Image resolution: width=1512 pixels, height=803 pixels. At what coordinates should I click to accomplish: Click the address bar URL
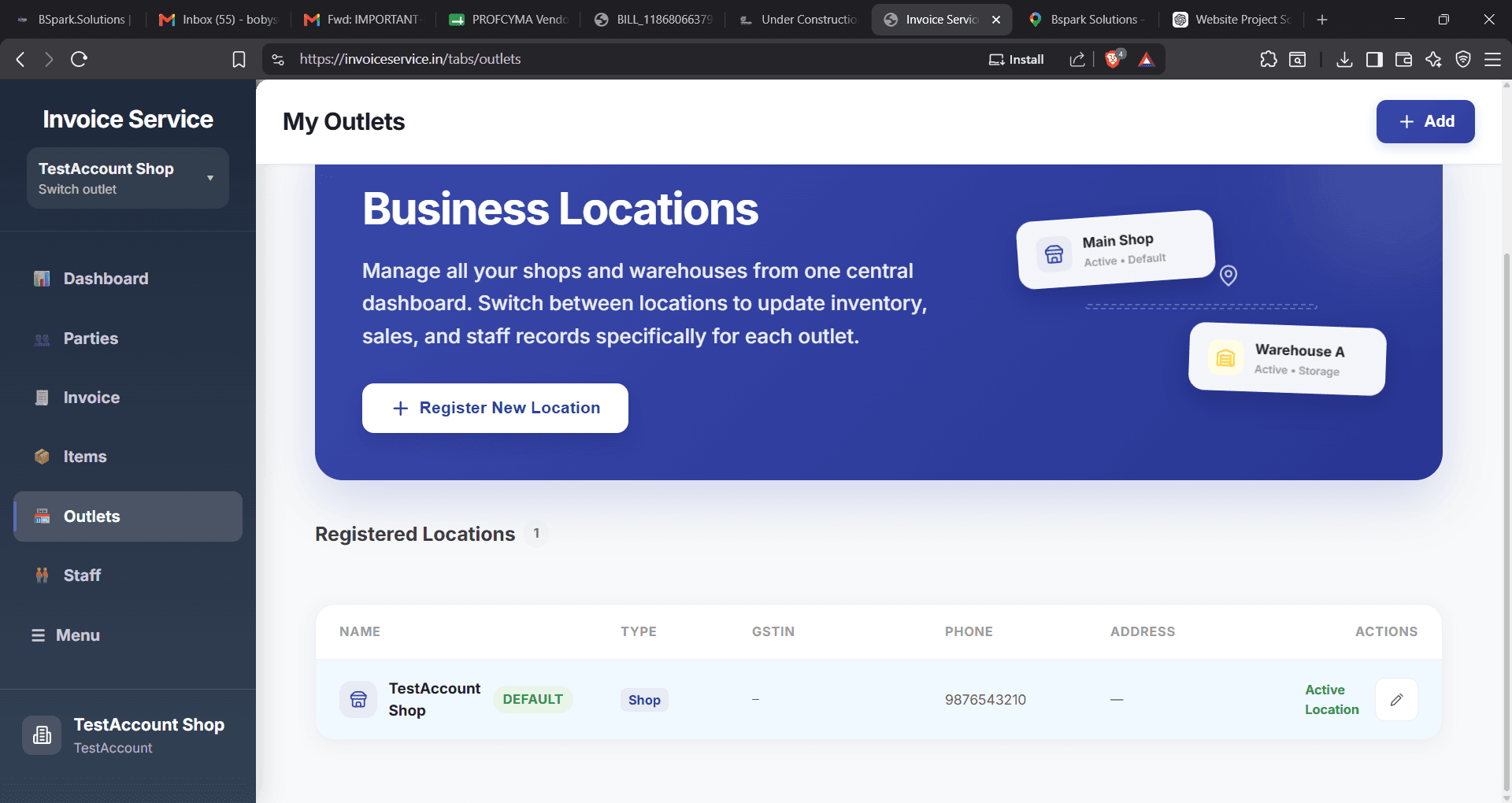tap(409, 59)
